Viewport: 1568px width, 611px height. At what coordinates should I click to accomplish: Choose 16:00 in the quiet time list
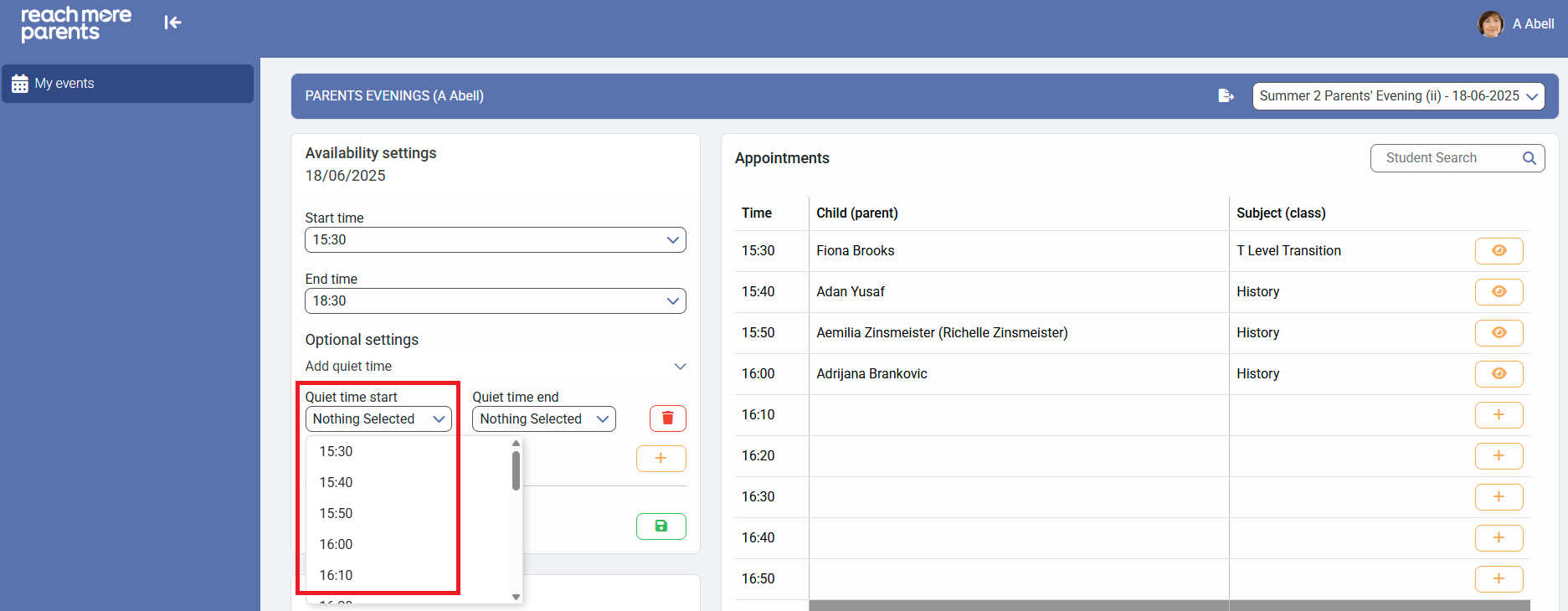tap(336, 545)
